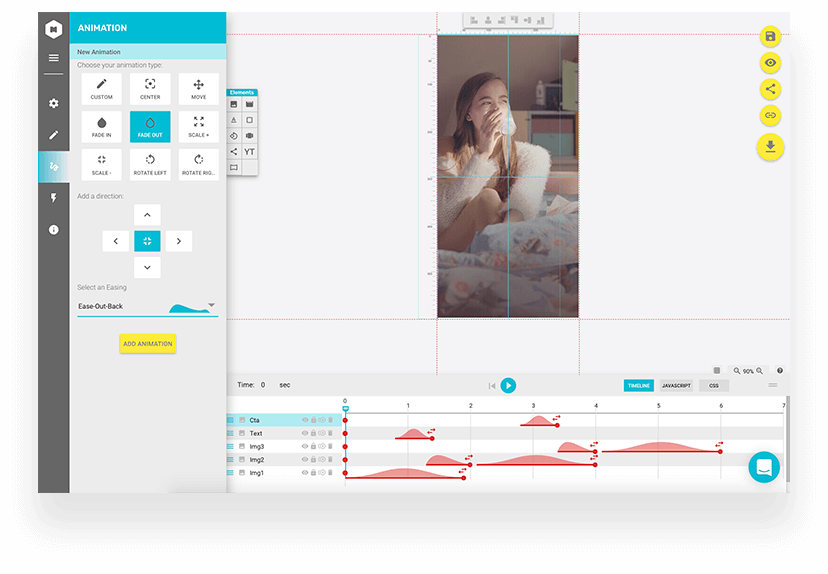The image size is (828, 574).
Task: Select the up direction arrow
Action: (147, 215)
